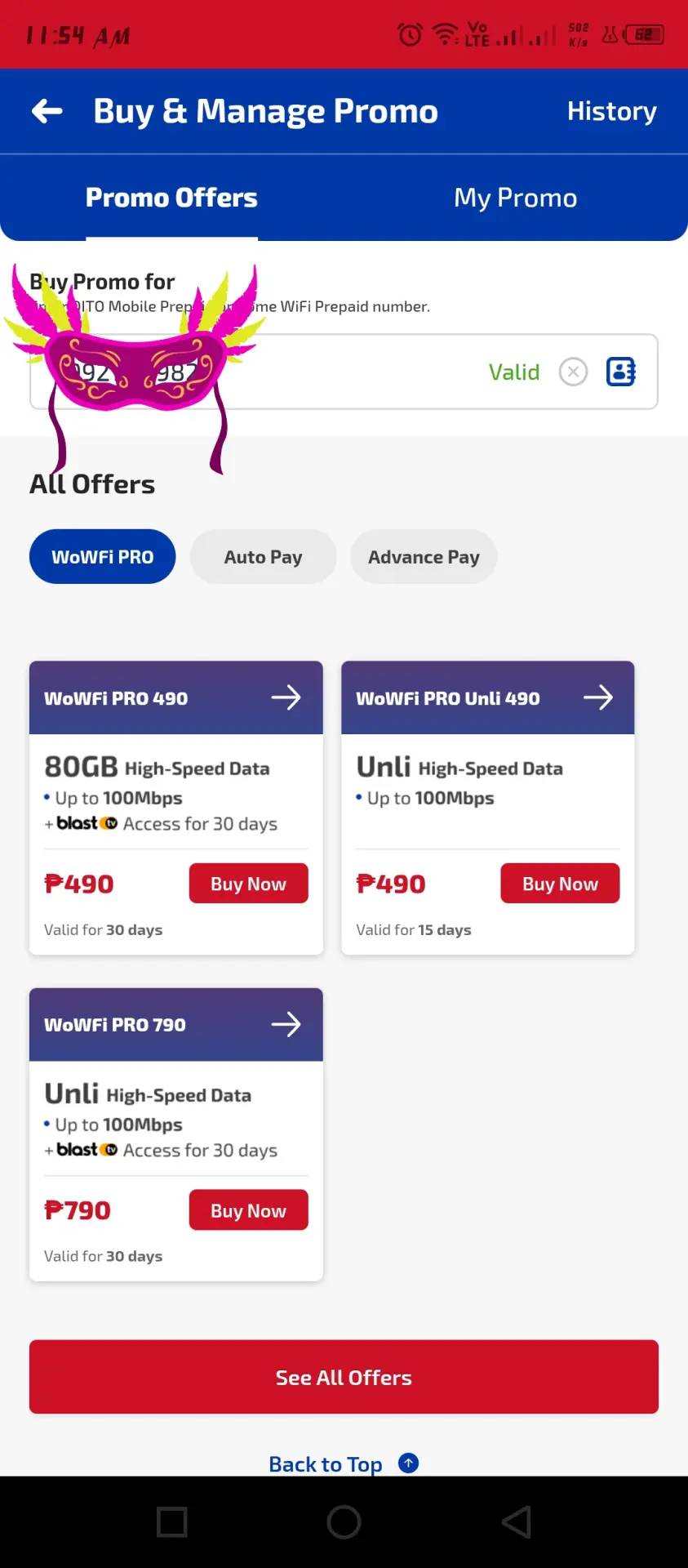Switch to the My Promo tab
The height and width of the screenshot is (1568, 688).
click(516, 198)
